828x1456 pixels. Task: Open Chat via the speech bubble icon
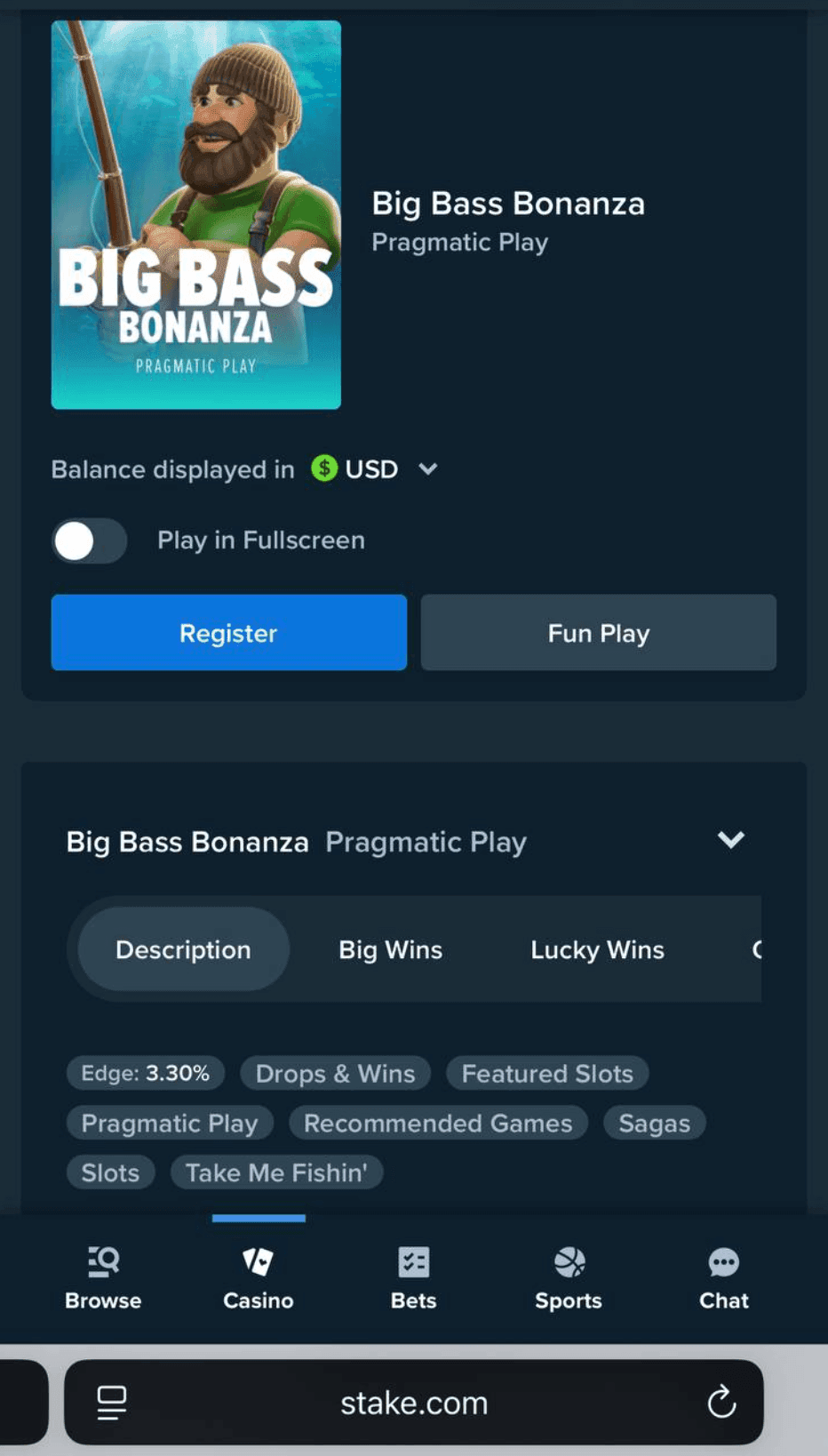723,1261
